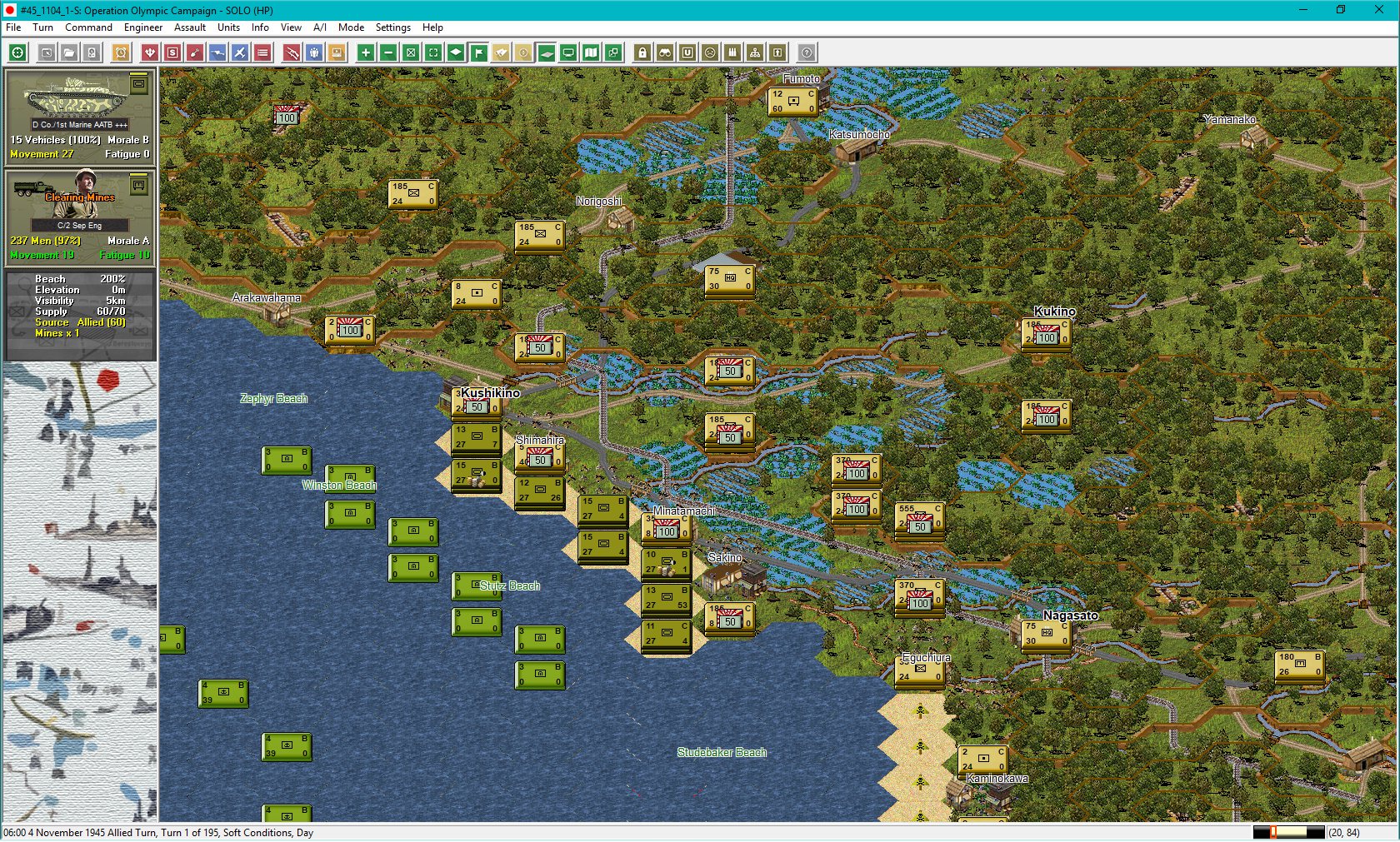Zoom in with the green plus icon
Screen dimensions: 1400x842
366,52
